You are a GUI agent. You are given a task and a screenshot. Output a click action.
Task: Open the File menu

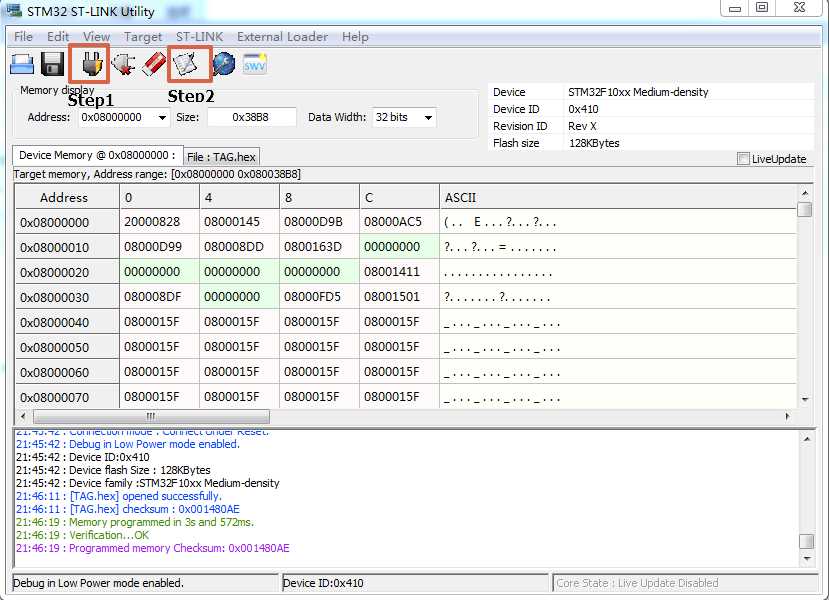point(23,36)
